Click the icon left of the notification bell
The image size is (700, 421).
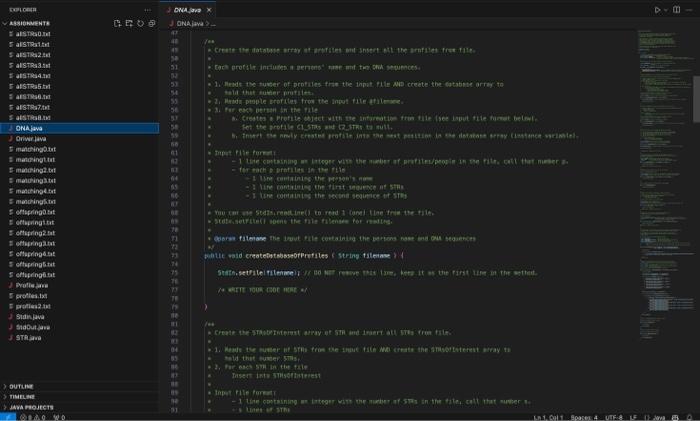tap(675, 417)
